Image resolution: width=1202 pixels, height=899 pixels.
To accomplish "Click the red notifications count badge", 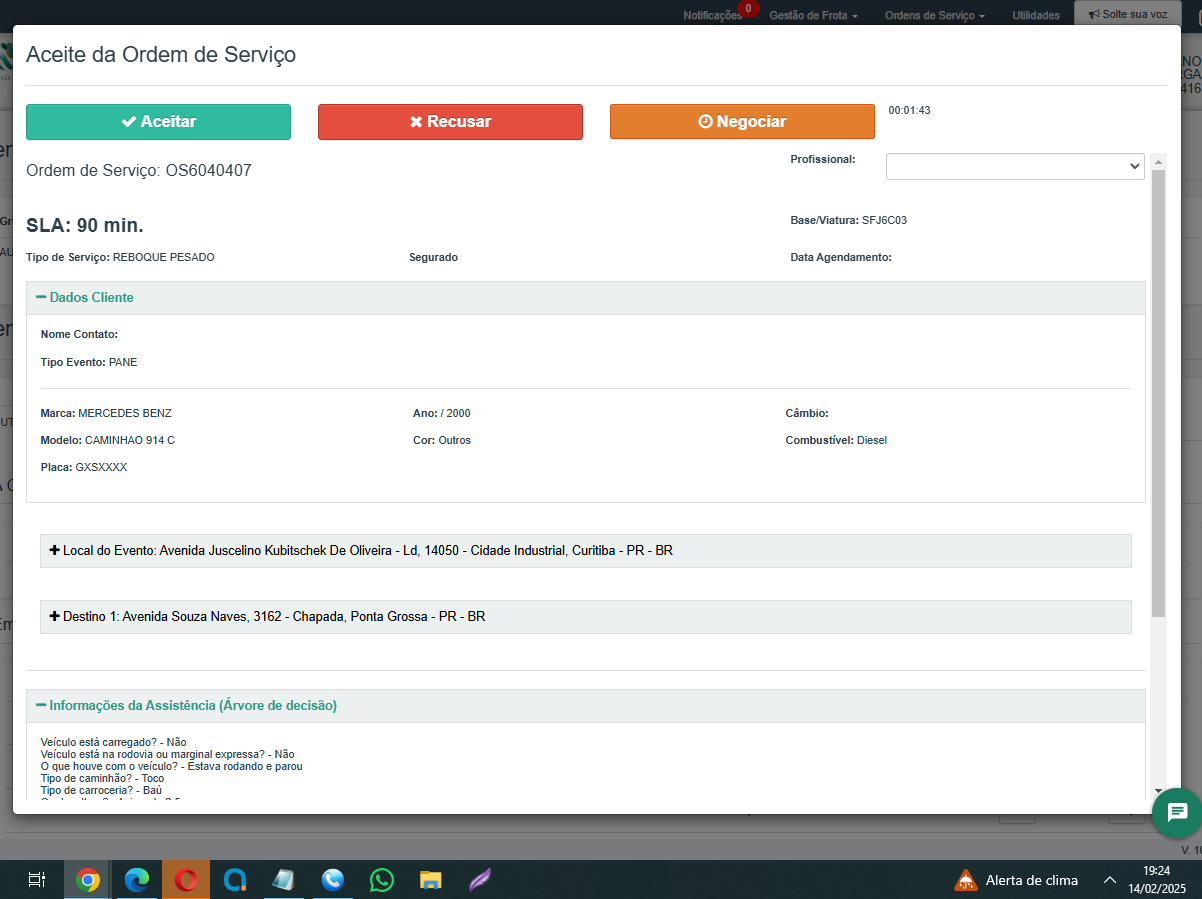I will coord(747,8).
